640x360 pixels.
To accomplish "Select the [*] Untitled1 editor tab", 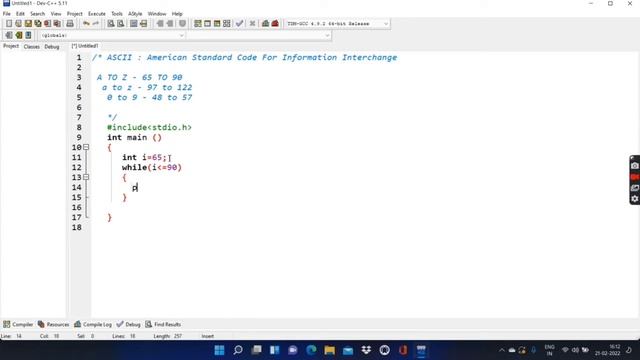I will [85, 46].
